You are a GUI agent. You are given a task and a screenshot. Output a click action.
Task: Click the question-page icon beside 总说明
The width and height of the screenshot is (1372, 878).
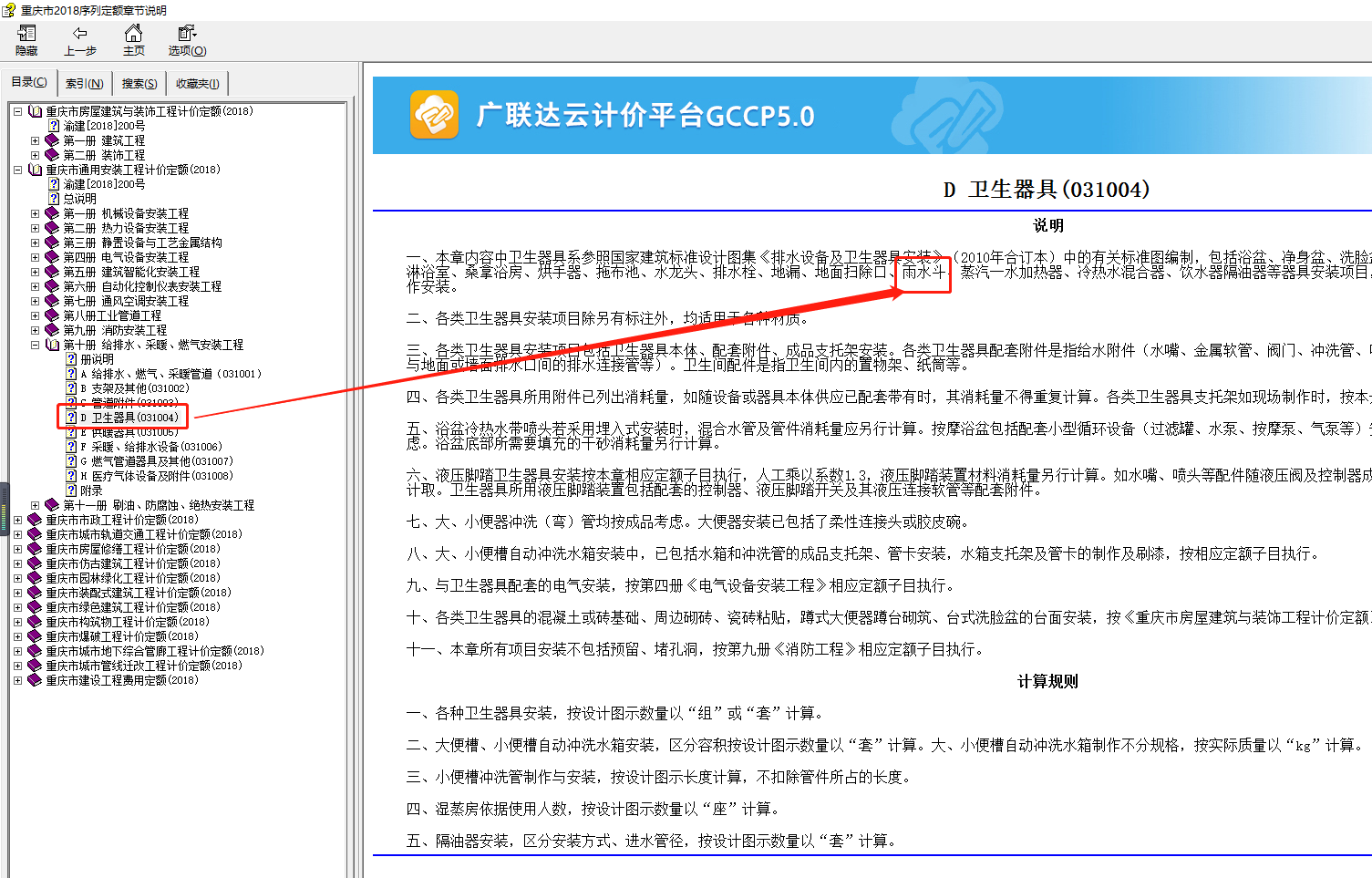[x=54, y=199]
